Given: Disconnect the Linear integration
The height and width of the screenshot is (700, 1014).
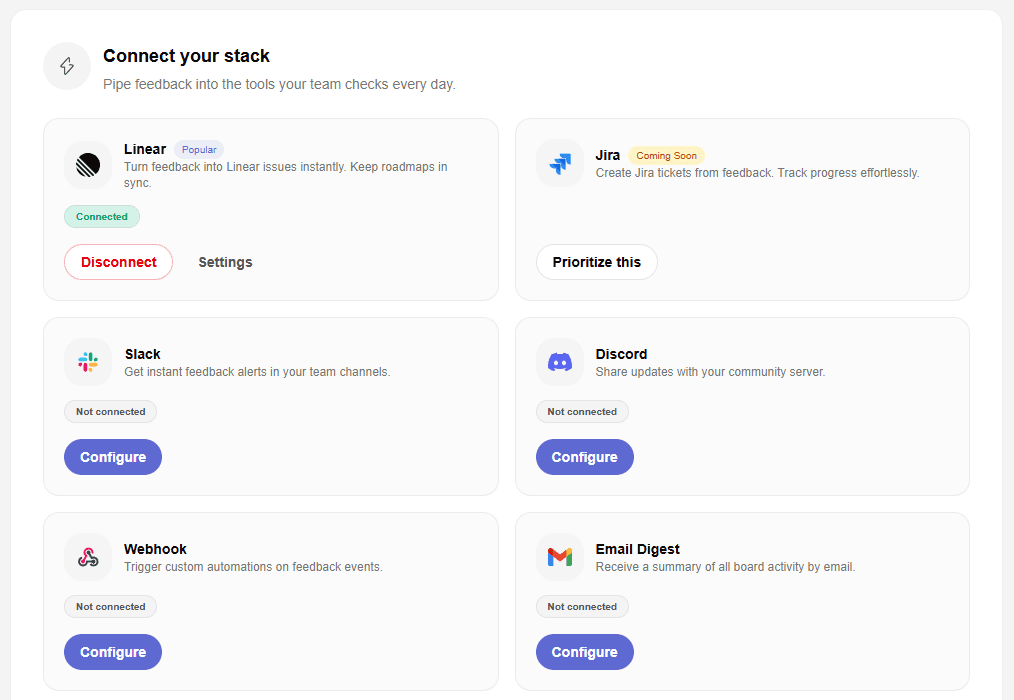Looking at the screenshot, I should pyautogui.click(x=118, y=261).
